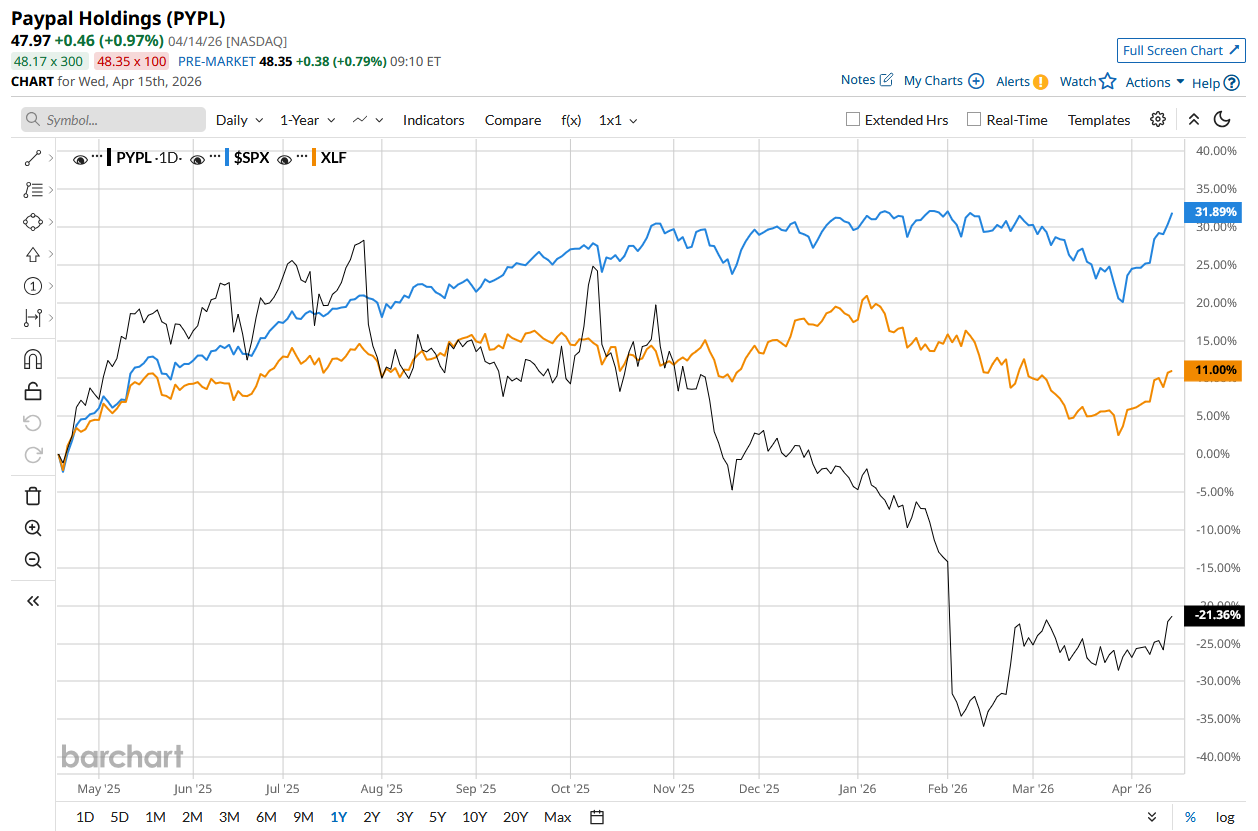Click the trash can delete drawings icon

32,496
